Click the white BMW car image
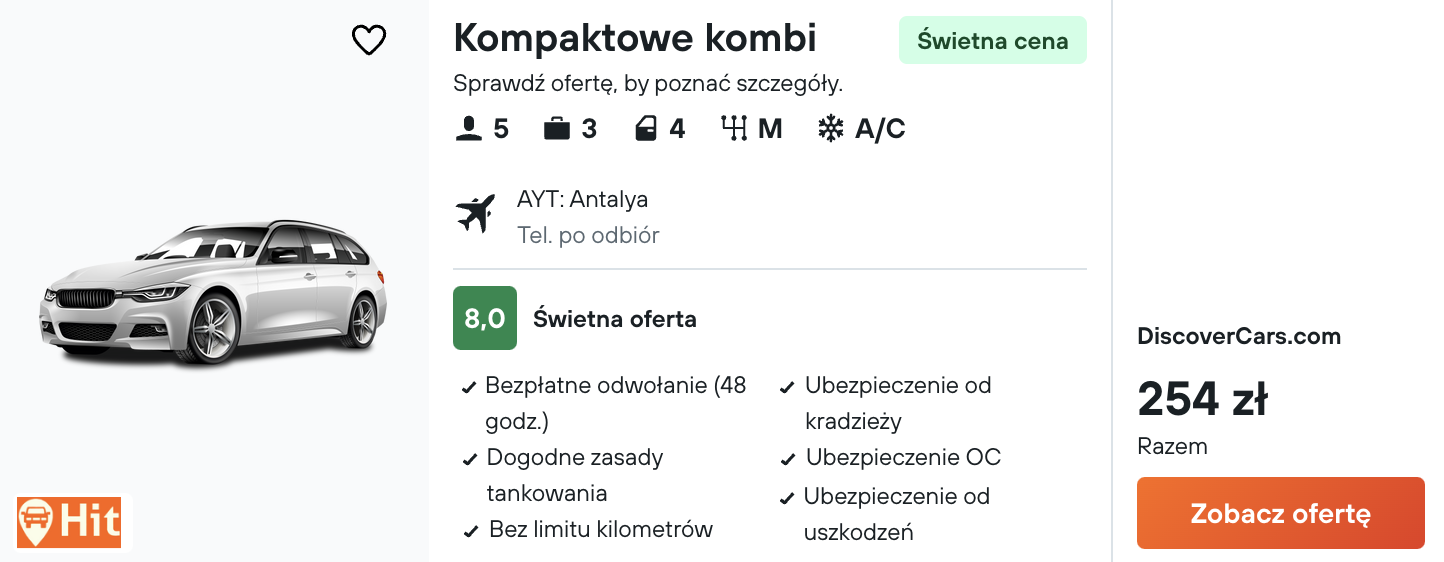 coord(213,292)
